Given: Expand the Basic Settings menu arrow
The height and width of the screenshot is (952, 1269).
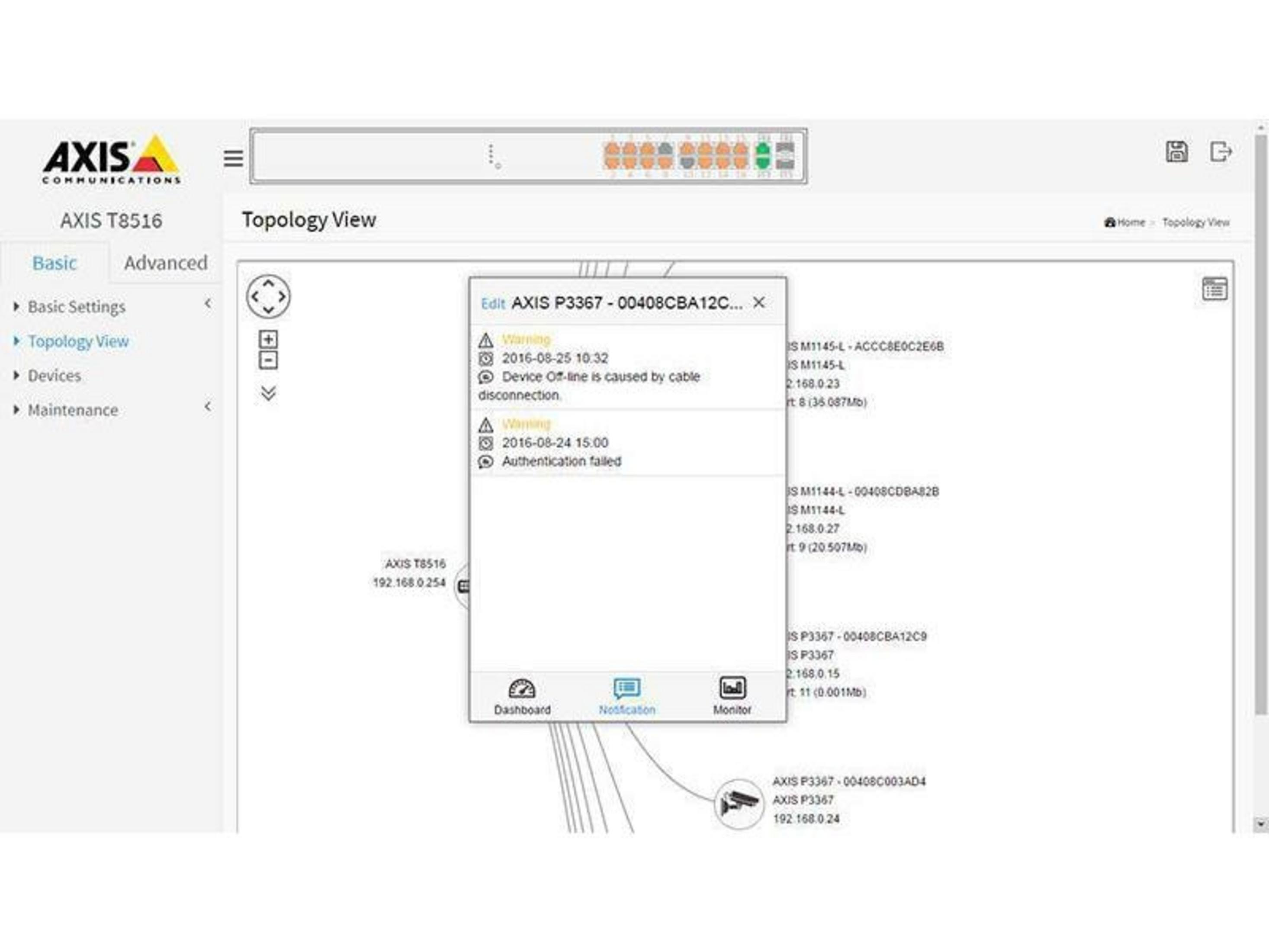Looking at the screenshot, I should (207, 304).
